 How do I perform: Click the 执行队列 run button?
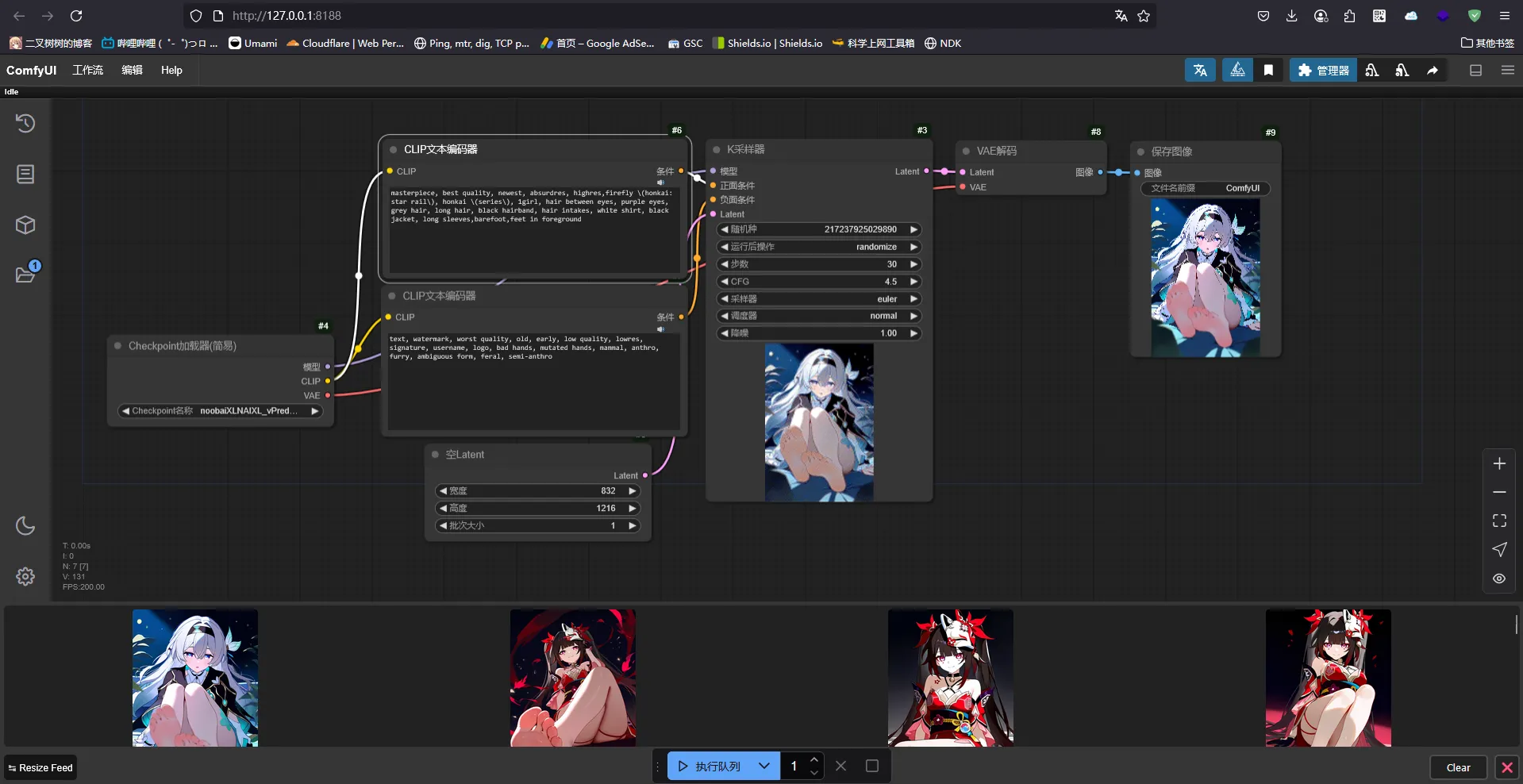click(710, 767)
